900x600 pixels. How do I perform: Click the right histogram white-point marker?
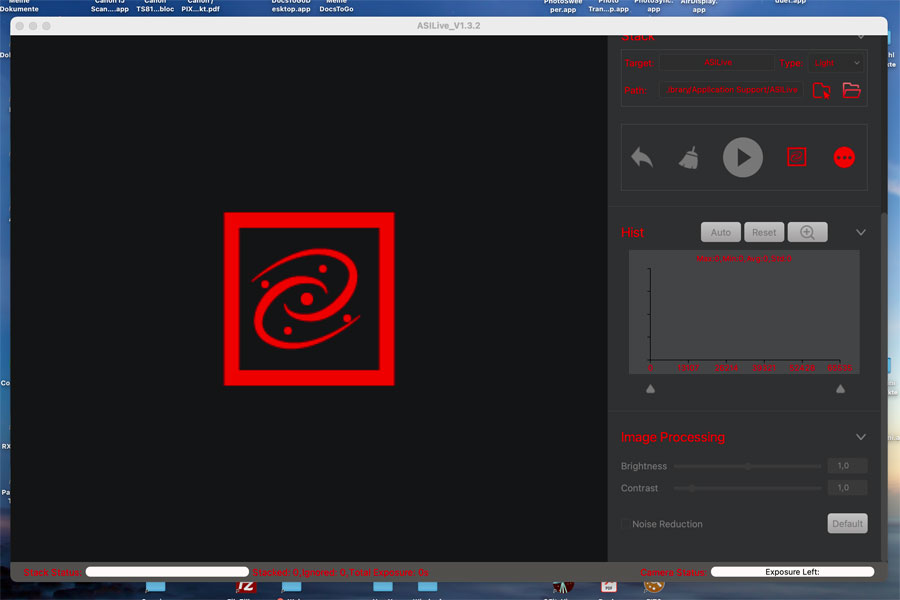point(840,389)
